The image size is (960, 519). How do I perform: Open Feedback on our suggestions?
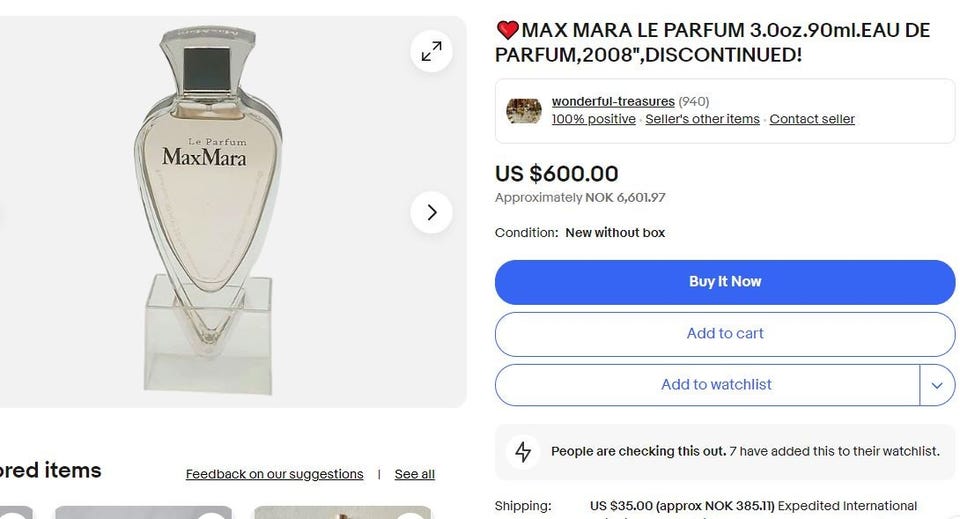274,474
